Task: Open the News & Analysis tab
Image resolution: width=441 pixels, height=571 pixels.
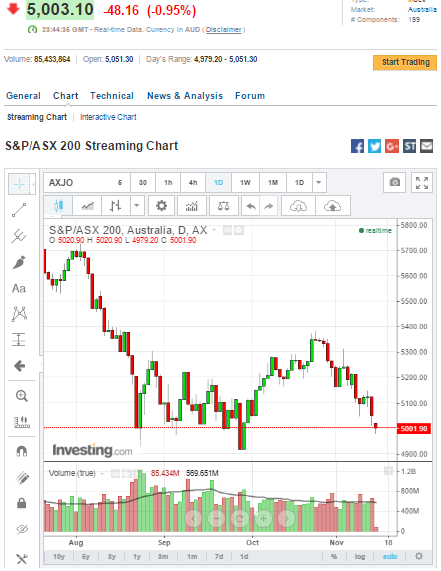Action: (x=185, y=96)
